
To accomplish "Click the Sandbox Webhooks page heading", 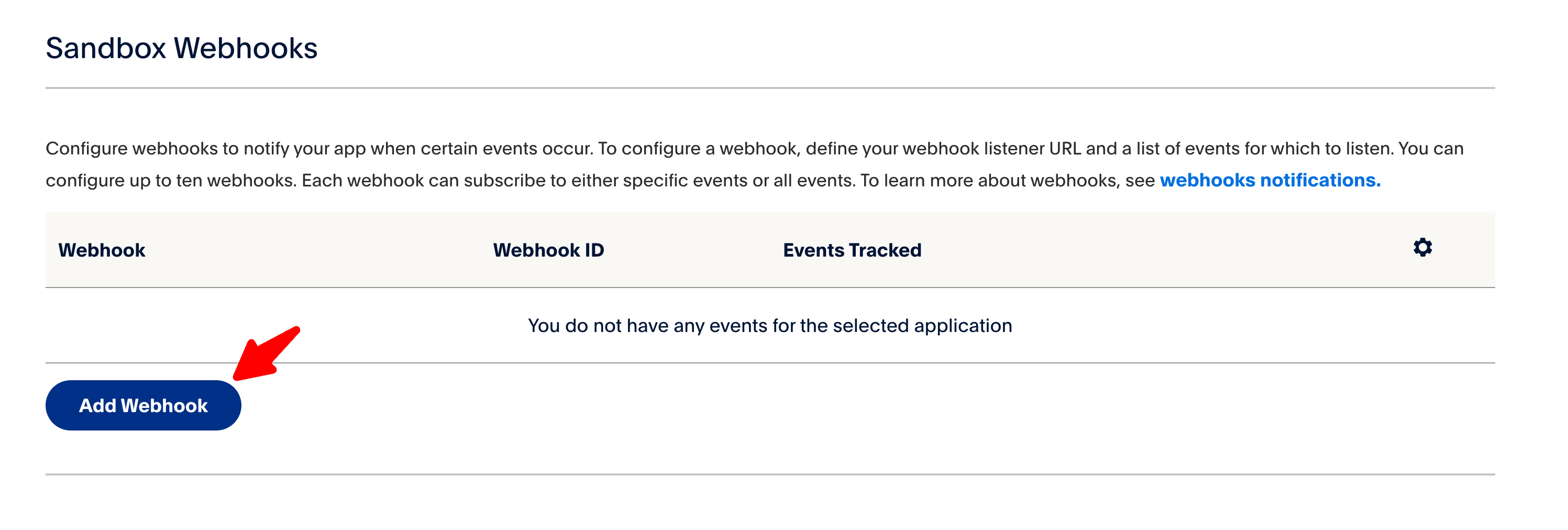I will (x=181, y=48).
